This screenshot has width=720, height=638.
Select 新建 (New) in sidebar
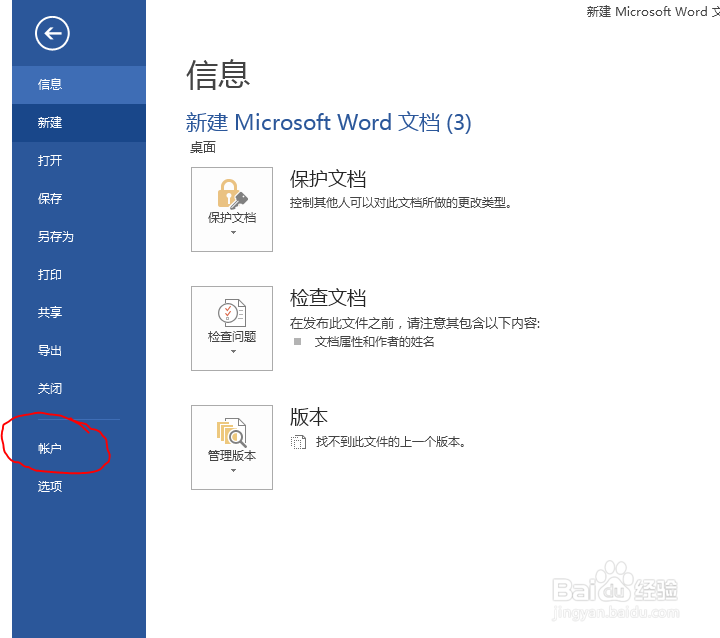79,123
